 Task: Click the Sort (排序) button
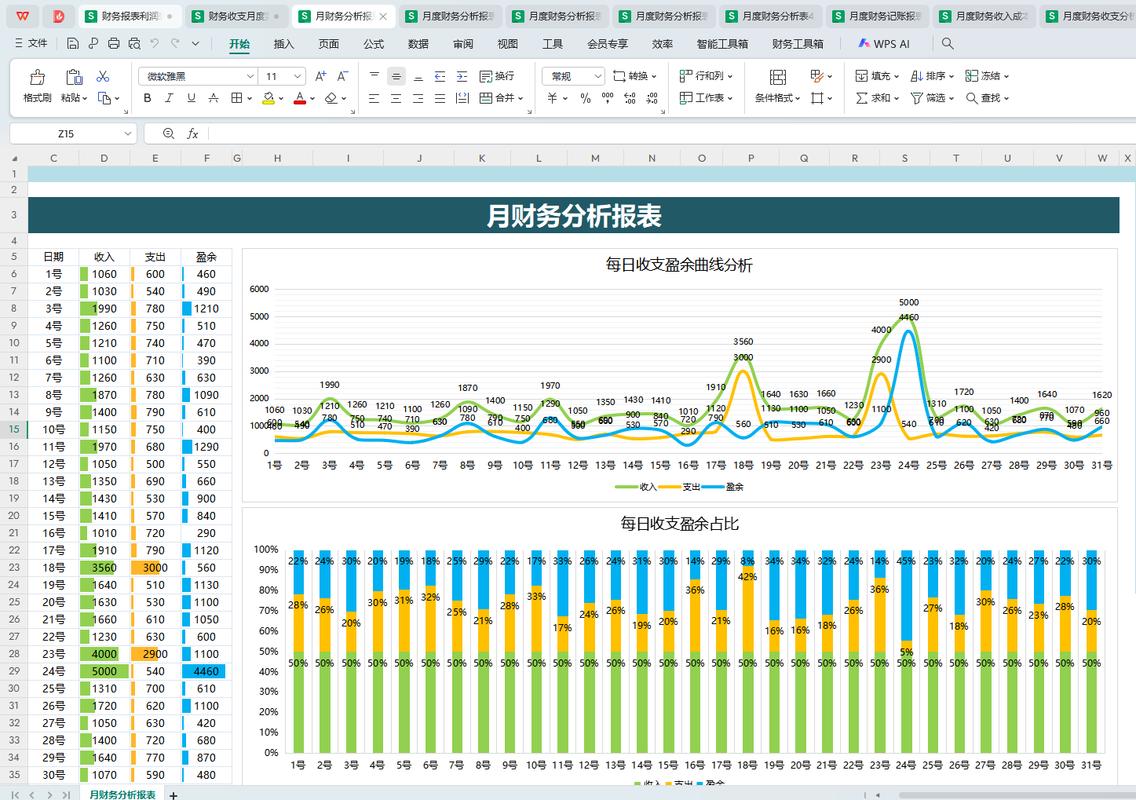click(x=932, y=76)
